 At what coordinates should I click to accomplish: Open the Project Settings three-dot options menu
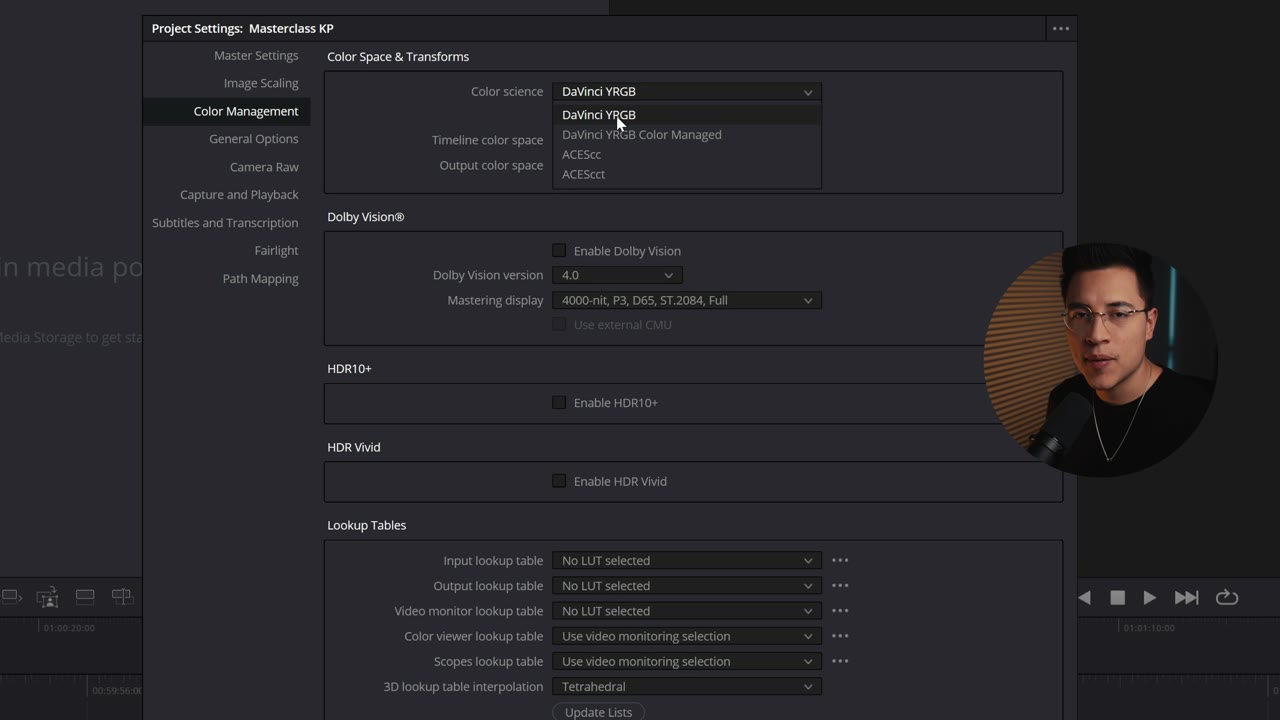(1061, 29)
